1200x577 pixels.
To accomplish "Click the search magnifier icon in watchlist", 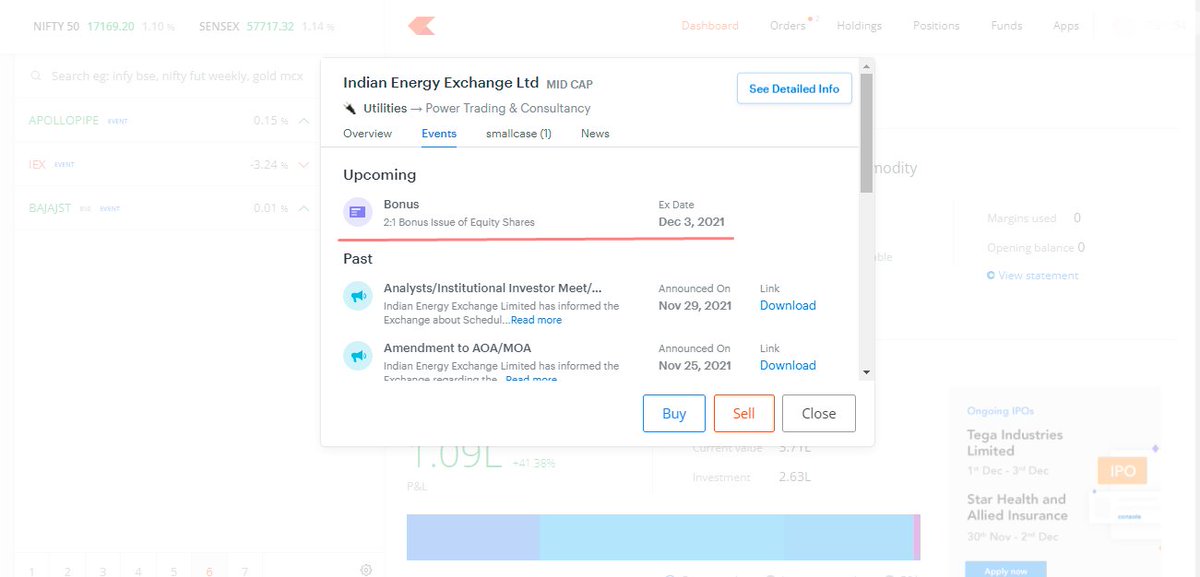I will (37, 76).
